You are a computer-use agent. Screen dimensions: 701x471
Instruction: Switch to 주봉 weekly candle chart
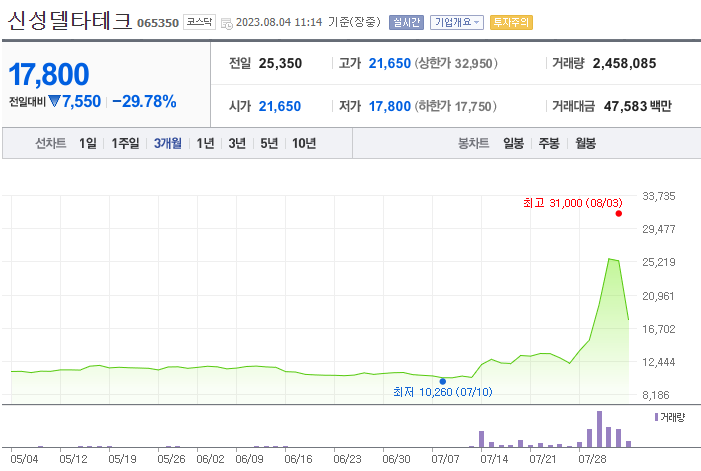tap(549, 143)
